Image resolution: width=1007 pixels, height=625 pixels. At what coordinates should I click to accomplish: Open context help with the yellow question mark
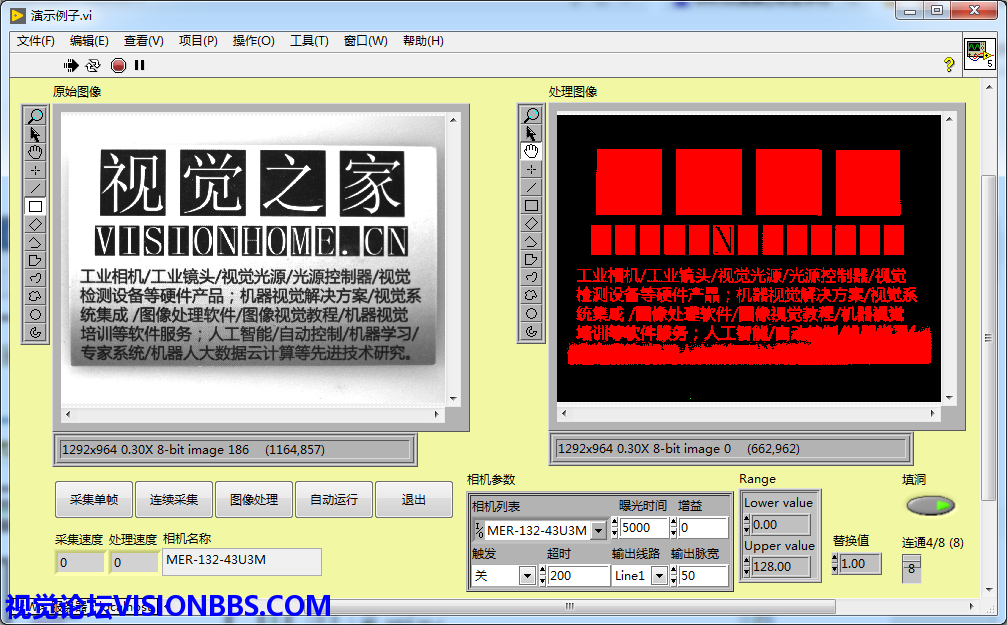[949, 64]
